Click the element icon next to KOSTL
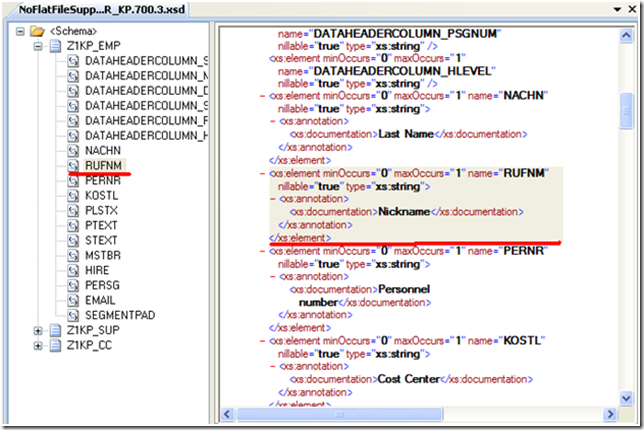Viewport: 644px width, 430px height. click(x=73, y=195)
